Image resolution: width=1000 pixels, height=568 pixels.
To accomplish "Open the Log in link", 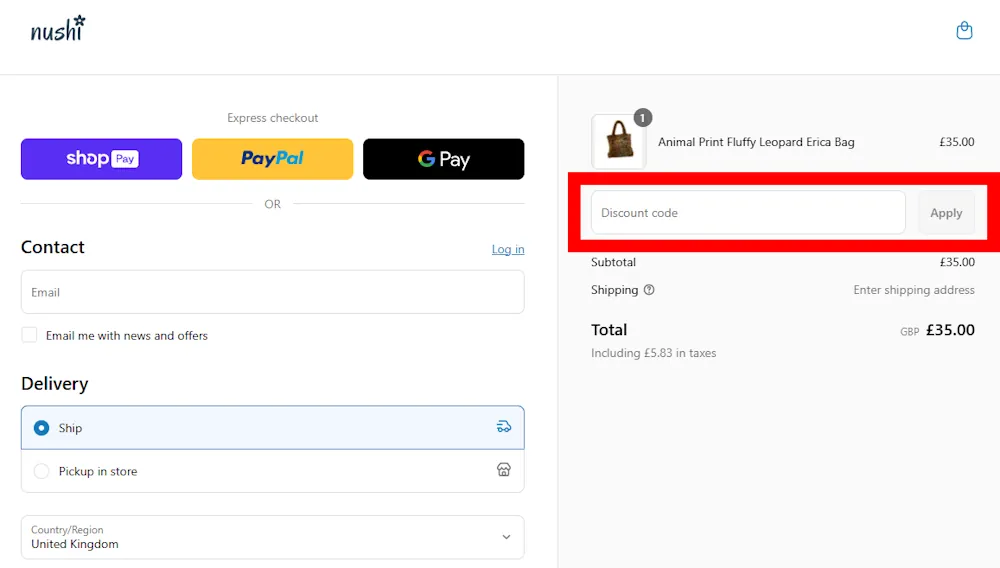I will [x=508, y=249].
